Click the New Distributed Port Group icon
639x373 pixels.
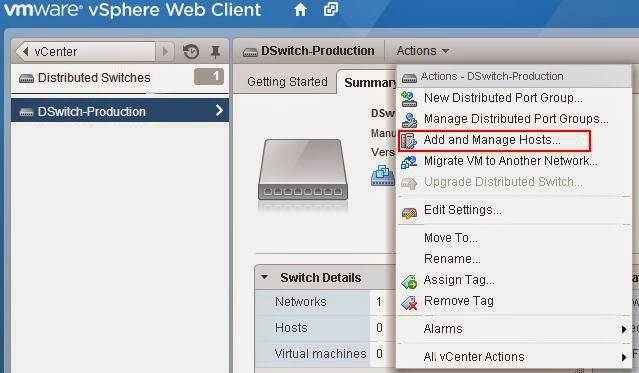pos(409,99)
